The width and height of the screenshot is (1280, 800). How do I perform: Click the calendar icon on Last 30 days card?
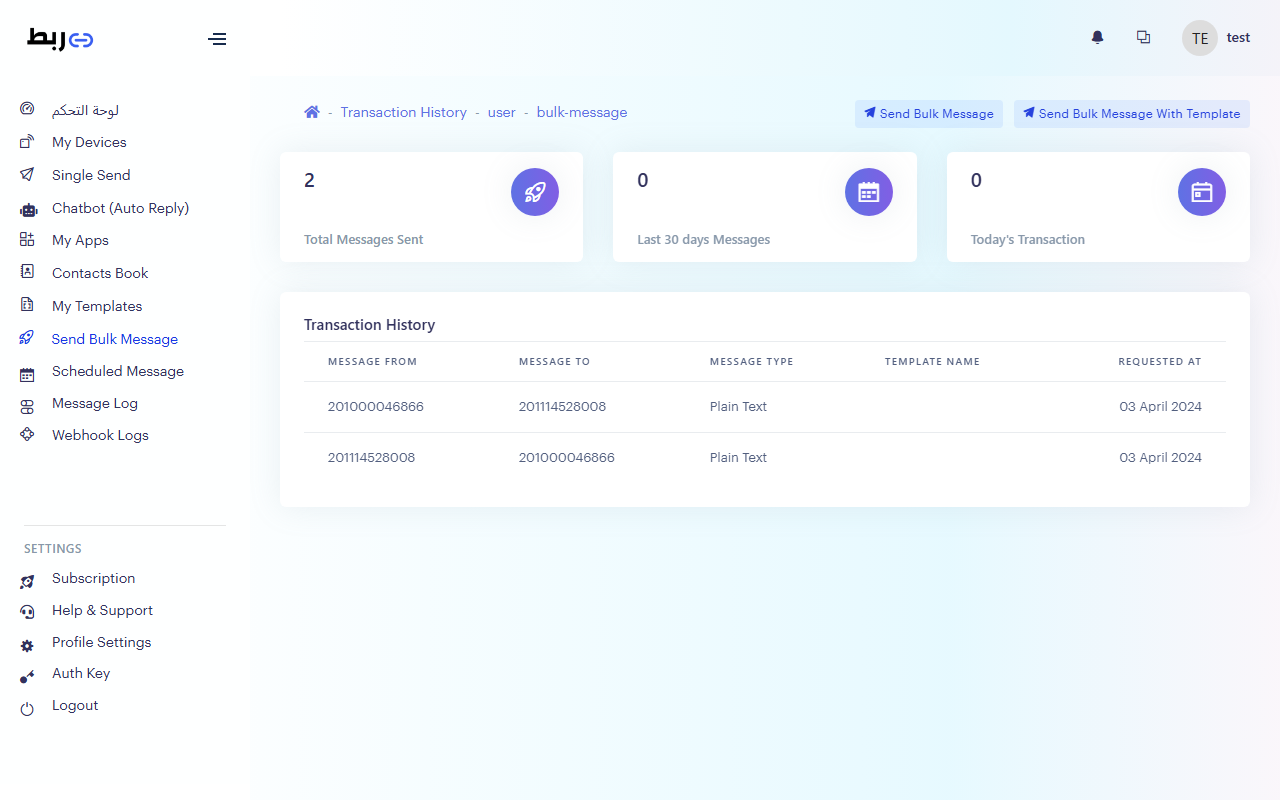(x=868, y=192)
